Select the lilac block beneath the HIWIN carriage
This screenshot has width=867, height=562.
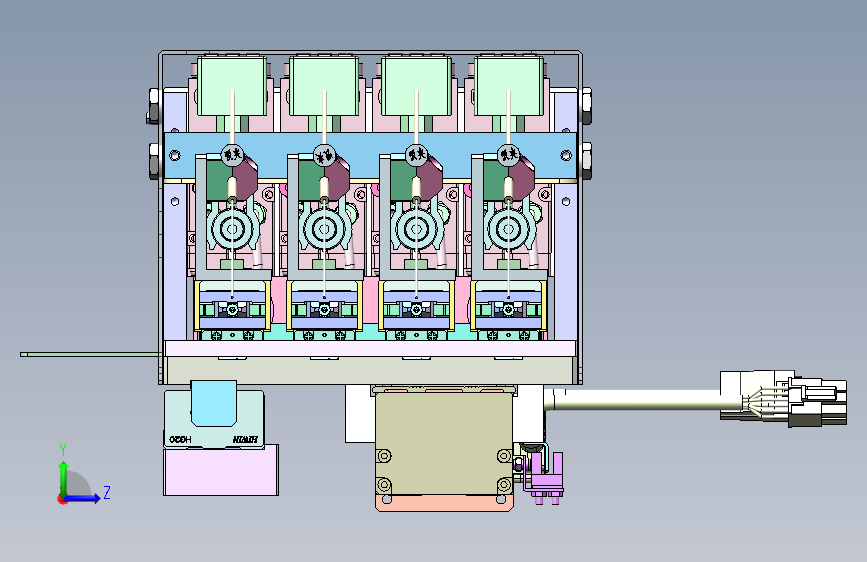pyautogui.click(x=221, y=471)
